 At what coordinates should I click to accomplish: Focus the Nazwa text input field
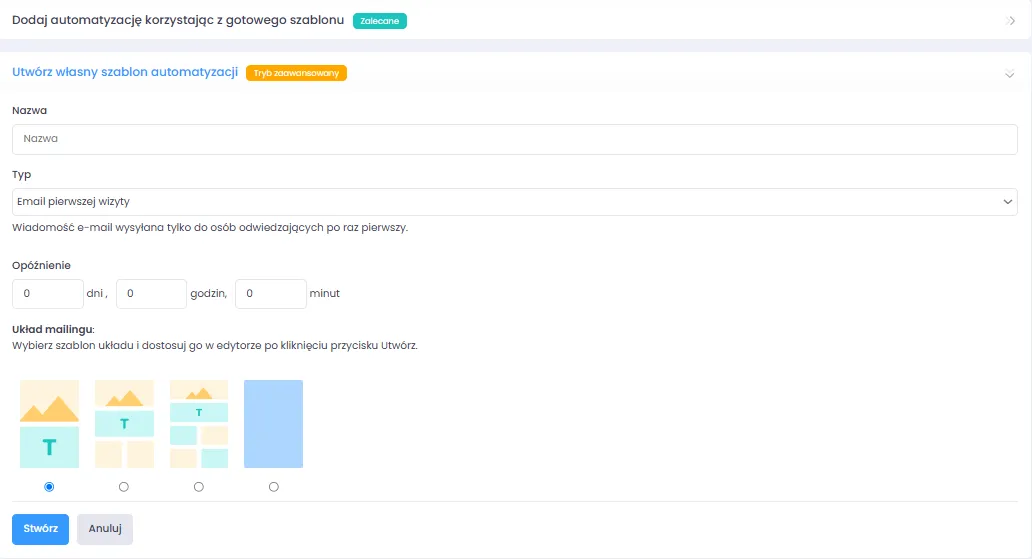coord(515,139)
